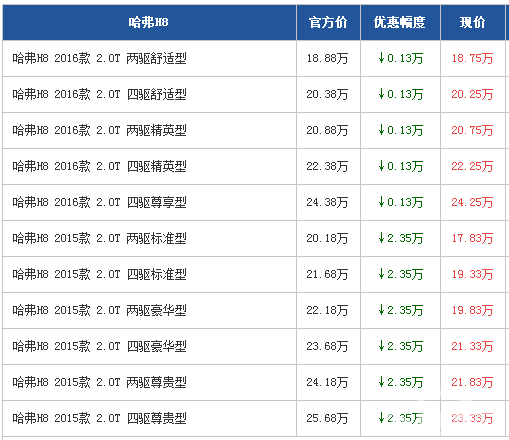This screenshot has height=440, width=509.
Task: Select 哈弗H8 2015款 2.0T 两驱标准型 row name
Action: 100,238
